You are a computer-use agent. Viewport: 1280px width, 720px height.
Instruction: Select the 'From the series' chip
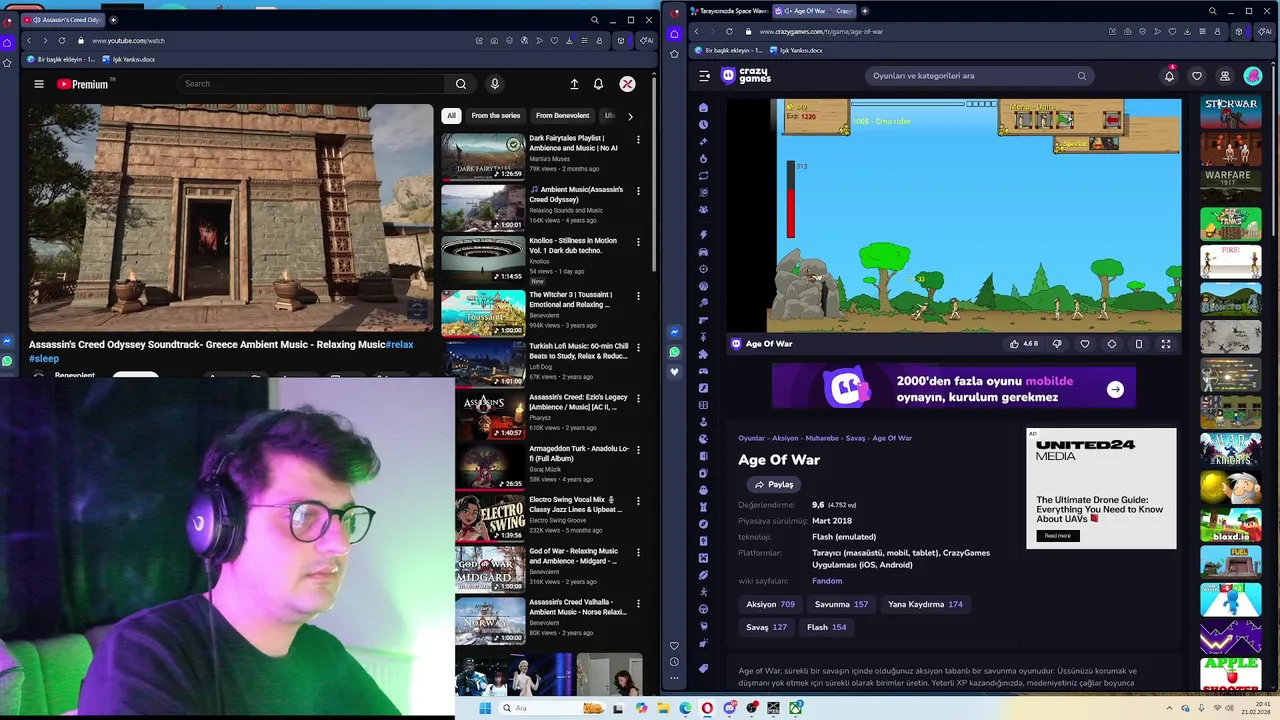pyautogui.click(x=496, y=116)
